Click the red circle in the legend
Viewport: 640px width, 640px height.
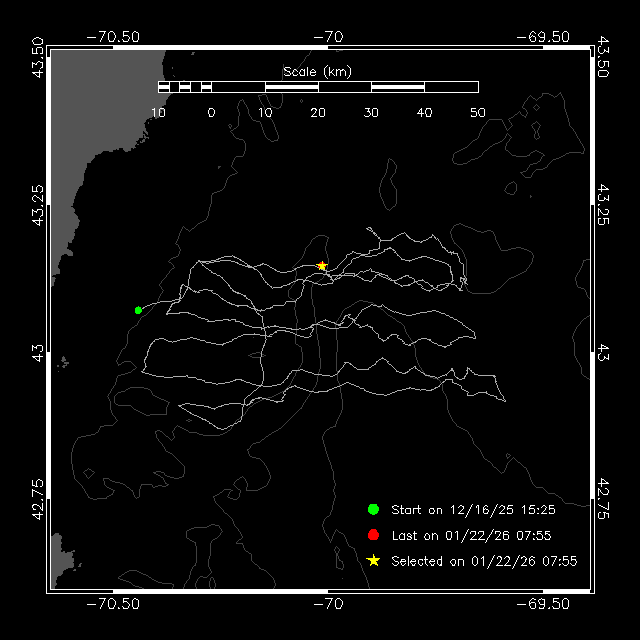pyautogui.click(x=374, y=535)
